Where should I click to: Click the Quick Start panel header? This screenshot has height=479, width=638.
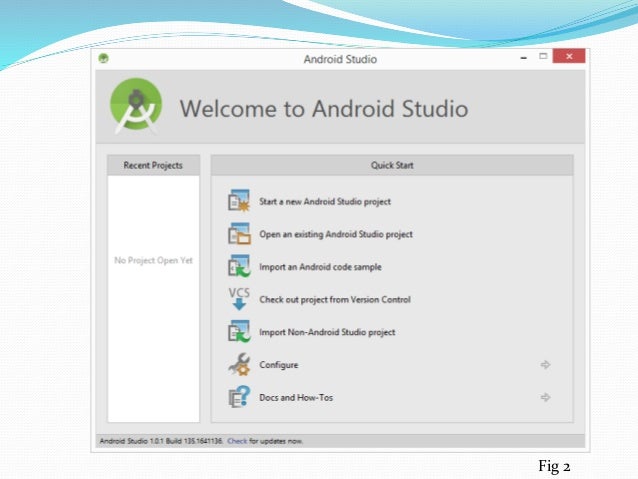pos(392,165)
